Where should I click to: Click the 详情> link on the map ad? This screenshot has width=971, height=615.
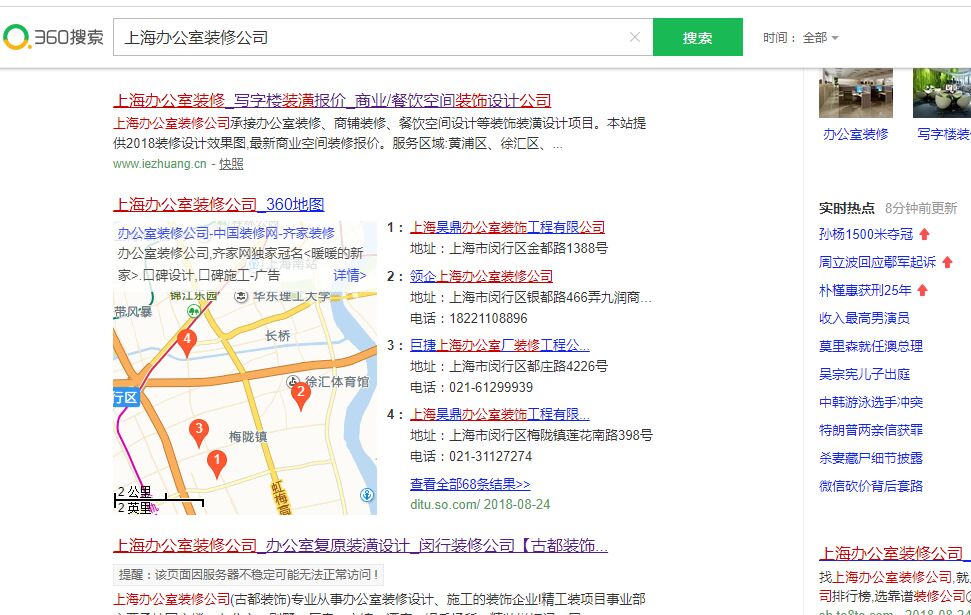350,275
